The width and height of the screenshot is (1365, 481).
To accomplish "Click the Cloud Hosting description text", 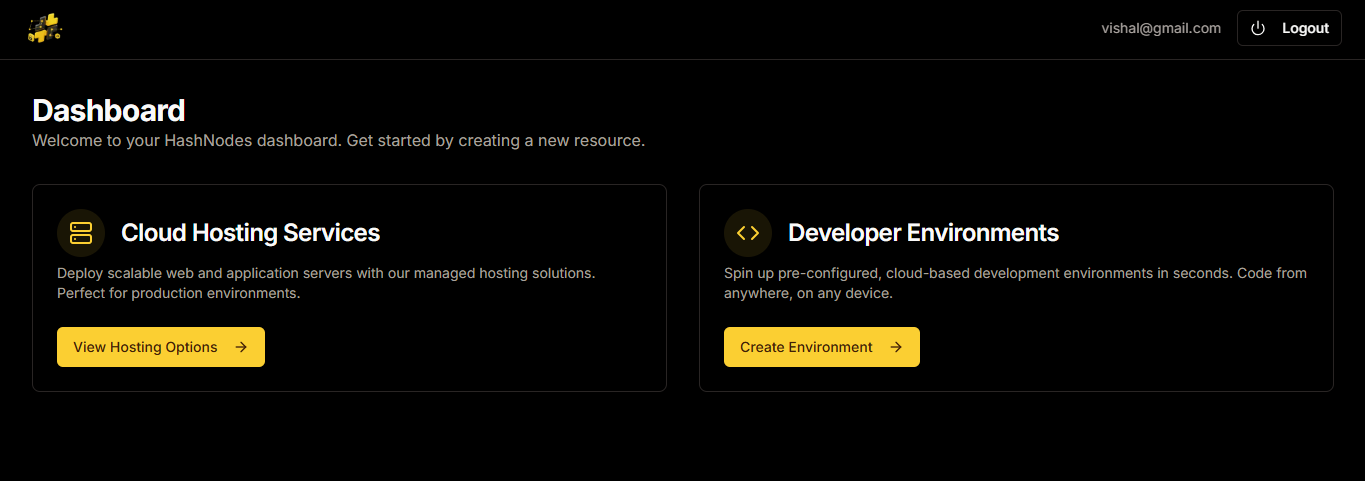I will pos(326,283).
